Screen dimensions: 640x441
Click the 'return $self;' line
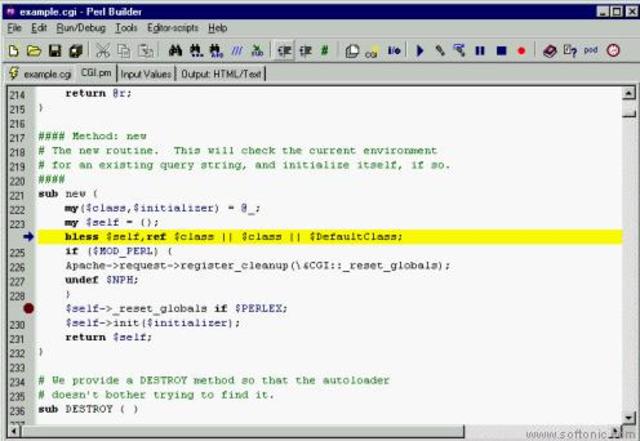point(109,337)
